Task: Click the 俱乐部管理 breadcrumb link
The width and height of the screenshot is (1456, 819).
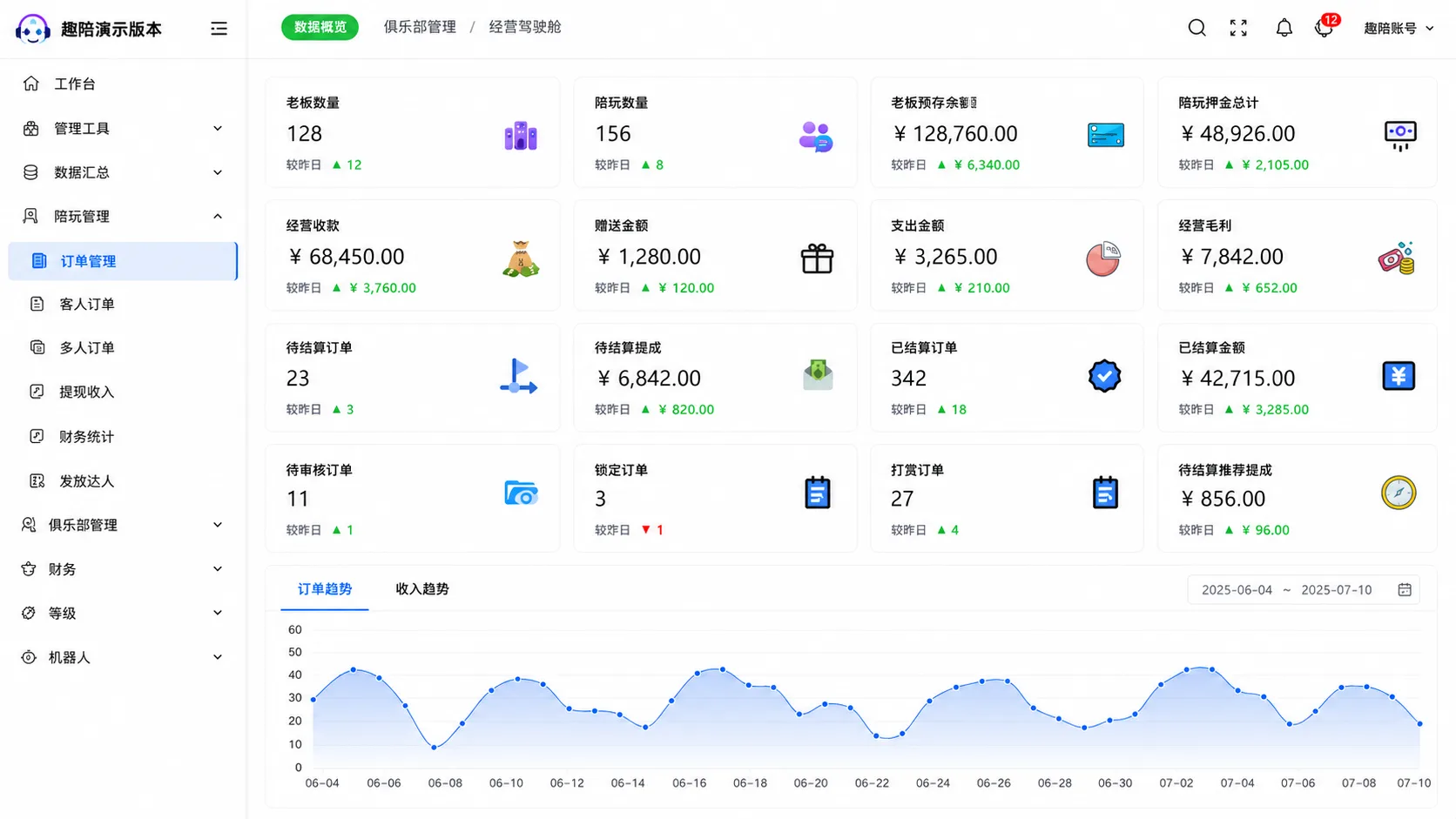Action: [x=420, y=27]
